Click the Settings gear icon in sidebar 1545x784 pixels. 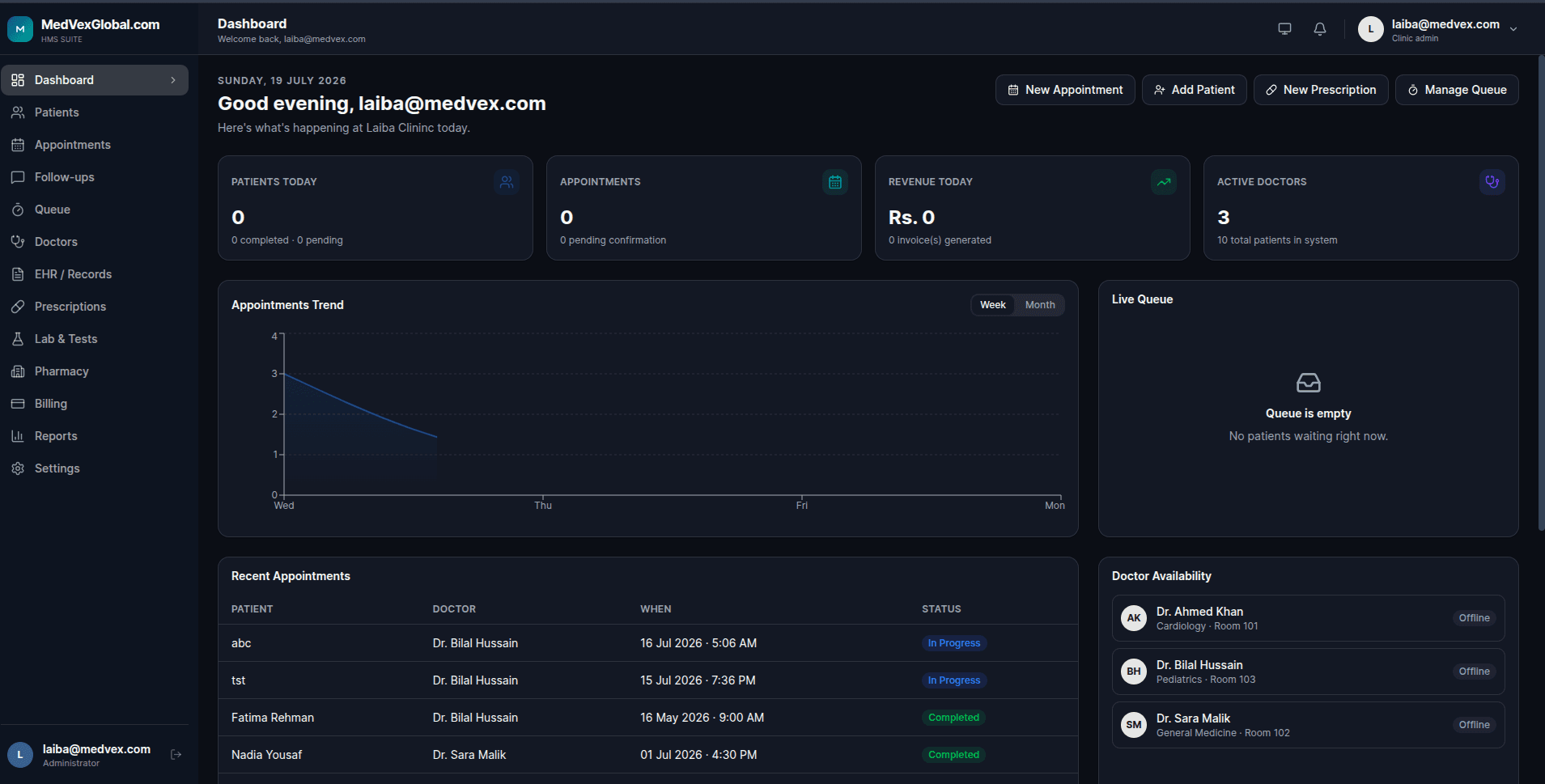[18, 468]
